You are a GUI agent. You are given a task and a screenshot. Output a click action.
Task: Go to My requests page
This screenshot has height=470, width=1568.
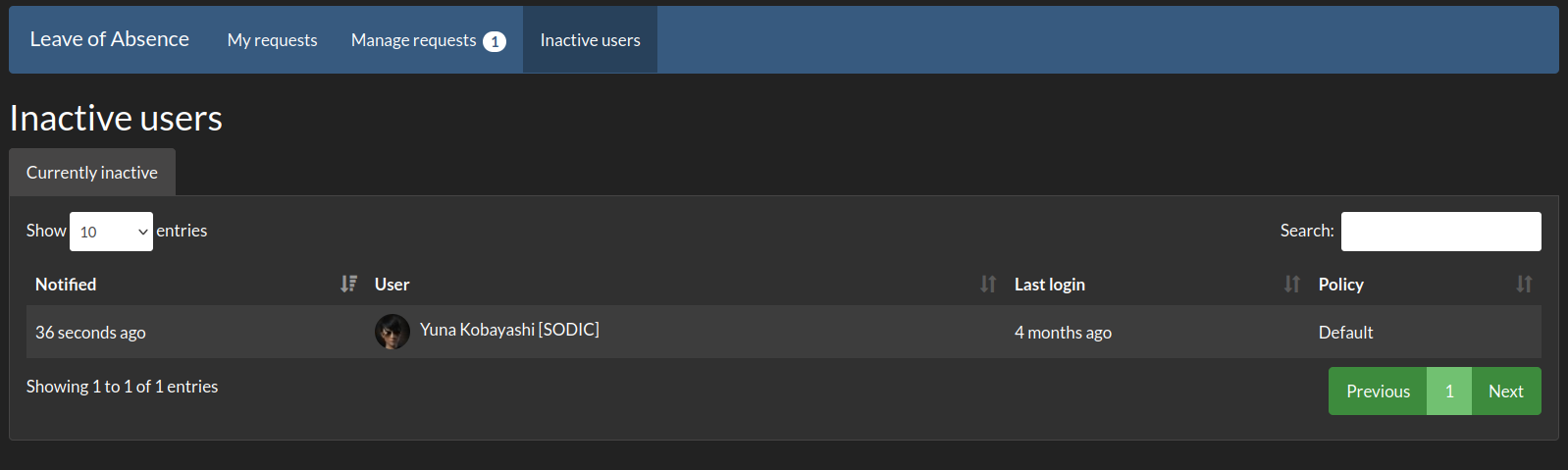click(x=273, y=40)
